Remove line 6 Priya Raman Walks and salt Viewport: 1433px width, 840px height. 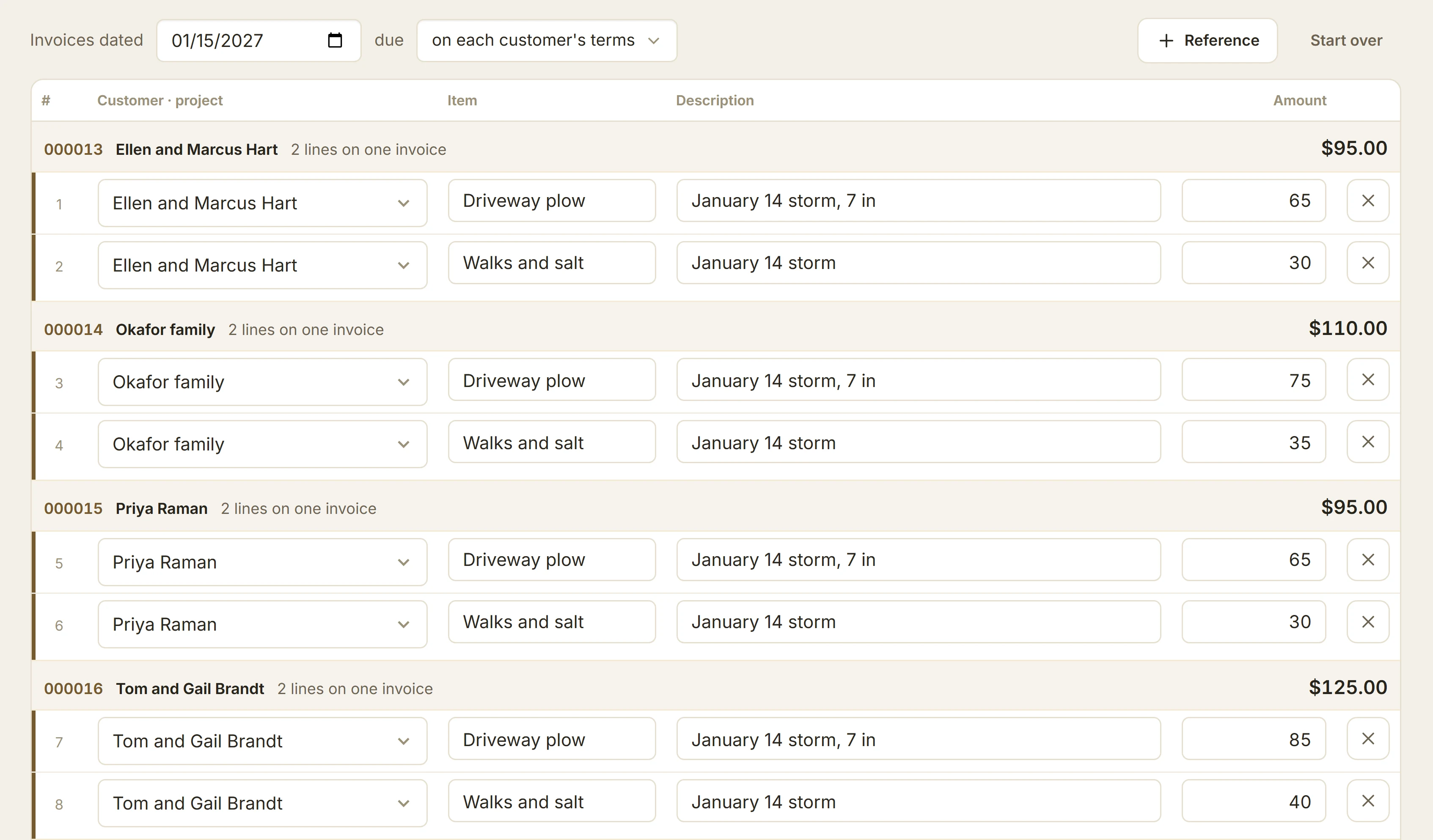[x=1367, y=622]
